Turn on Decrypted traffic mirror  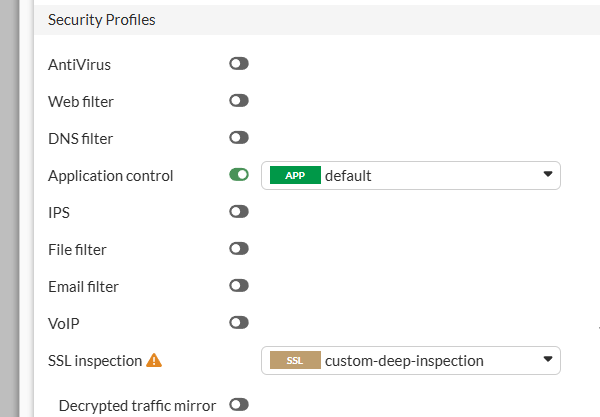click(x=238, y=405)
